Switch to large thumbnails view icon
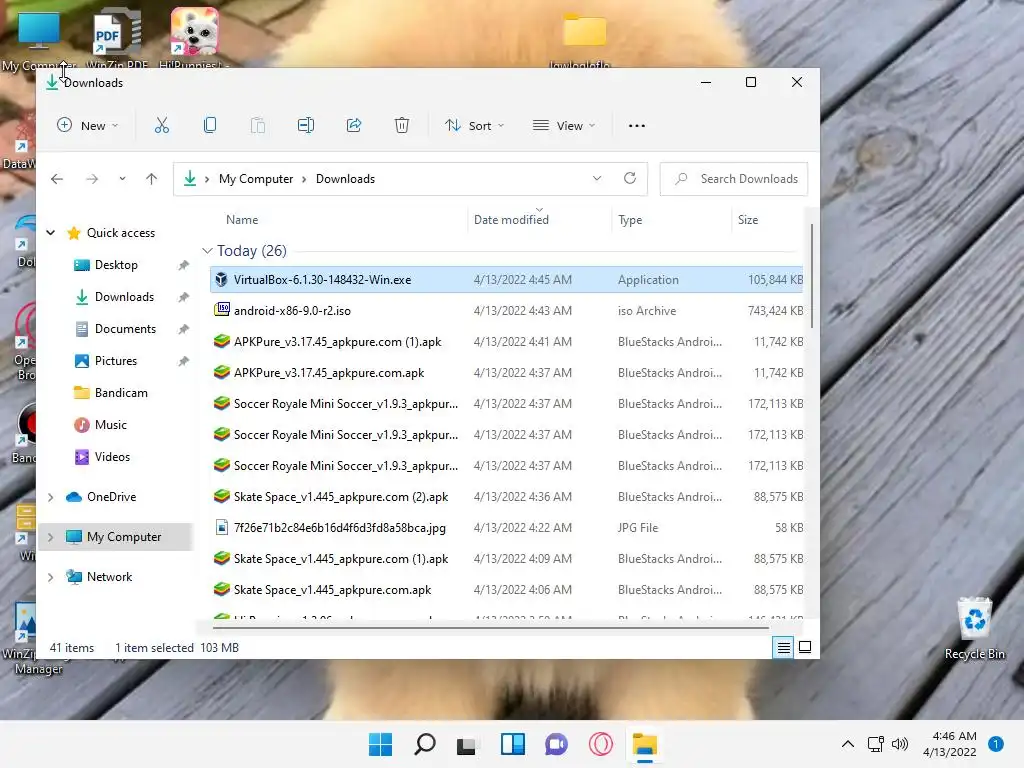The height and width of the screenshot is (768, 1024). (x=805, y=647)
